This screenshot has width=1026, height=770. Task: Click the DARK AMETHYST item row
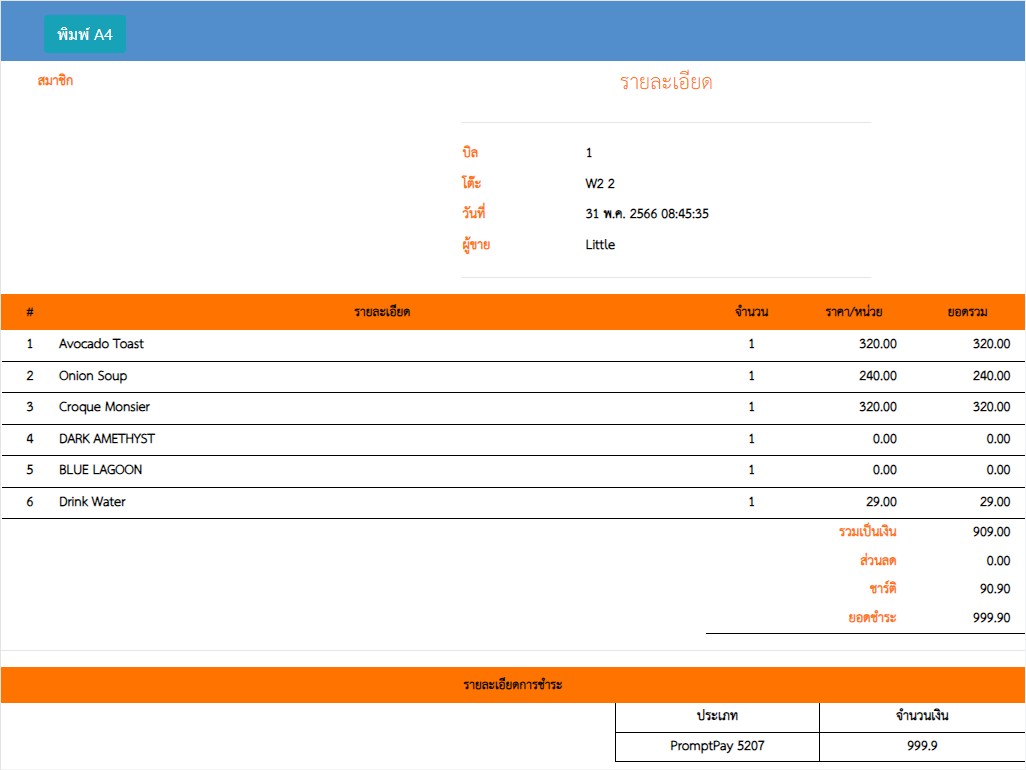[x=107, y=439]
